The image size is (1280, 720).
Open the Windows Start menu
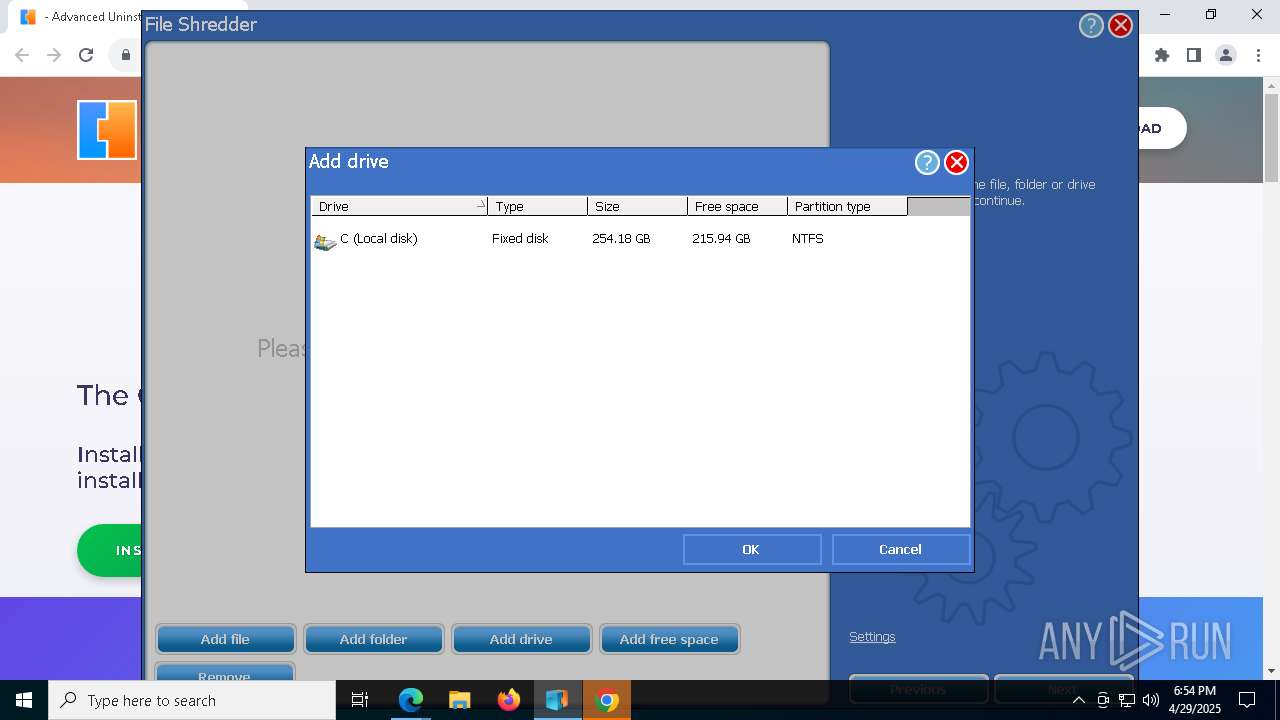click(24, 700)
